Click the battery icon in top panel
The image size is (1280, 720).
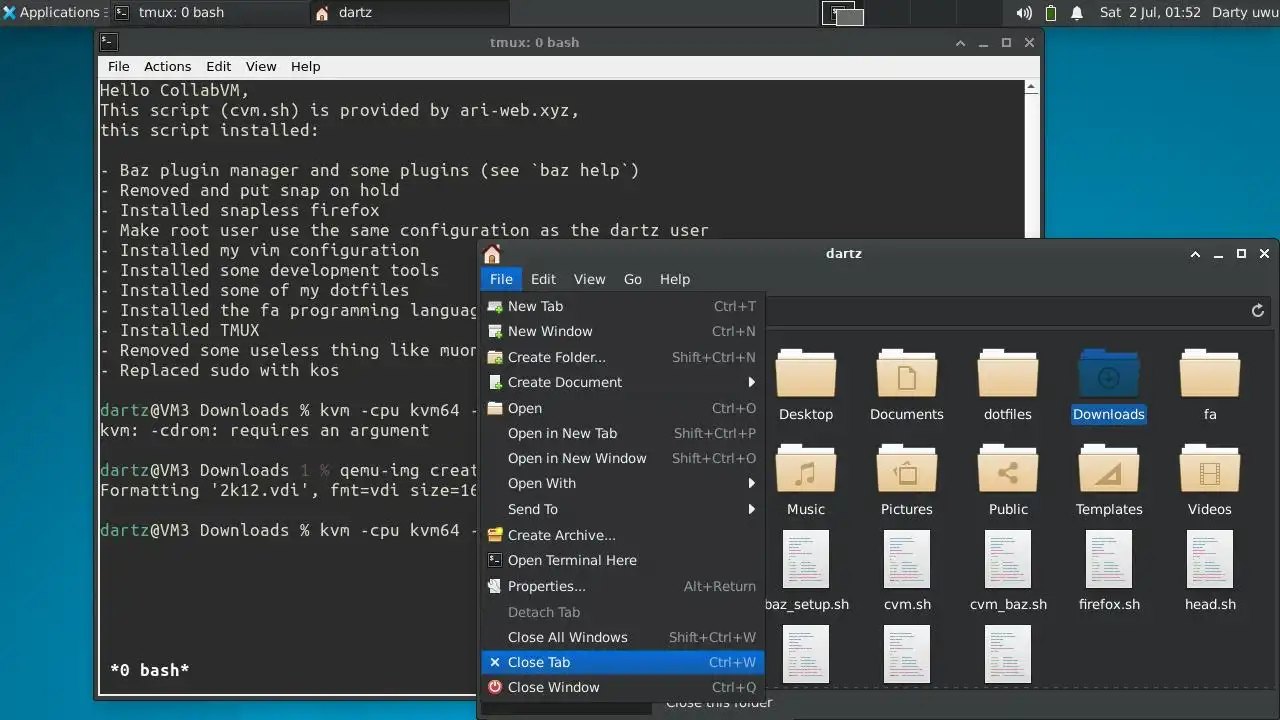1051,13
